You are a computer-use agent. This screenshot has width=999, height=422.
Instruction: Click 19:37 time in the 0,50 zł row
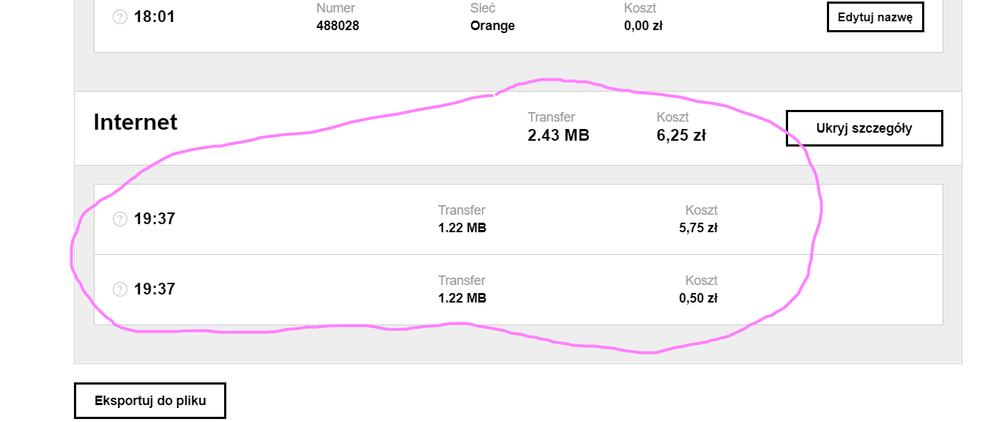[155, 290]
